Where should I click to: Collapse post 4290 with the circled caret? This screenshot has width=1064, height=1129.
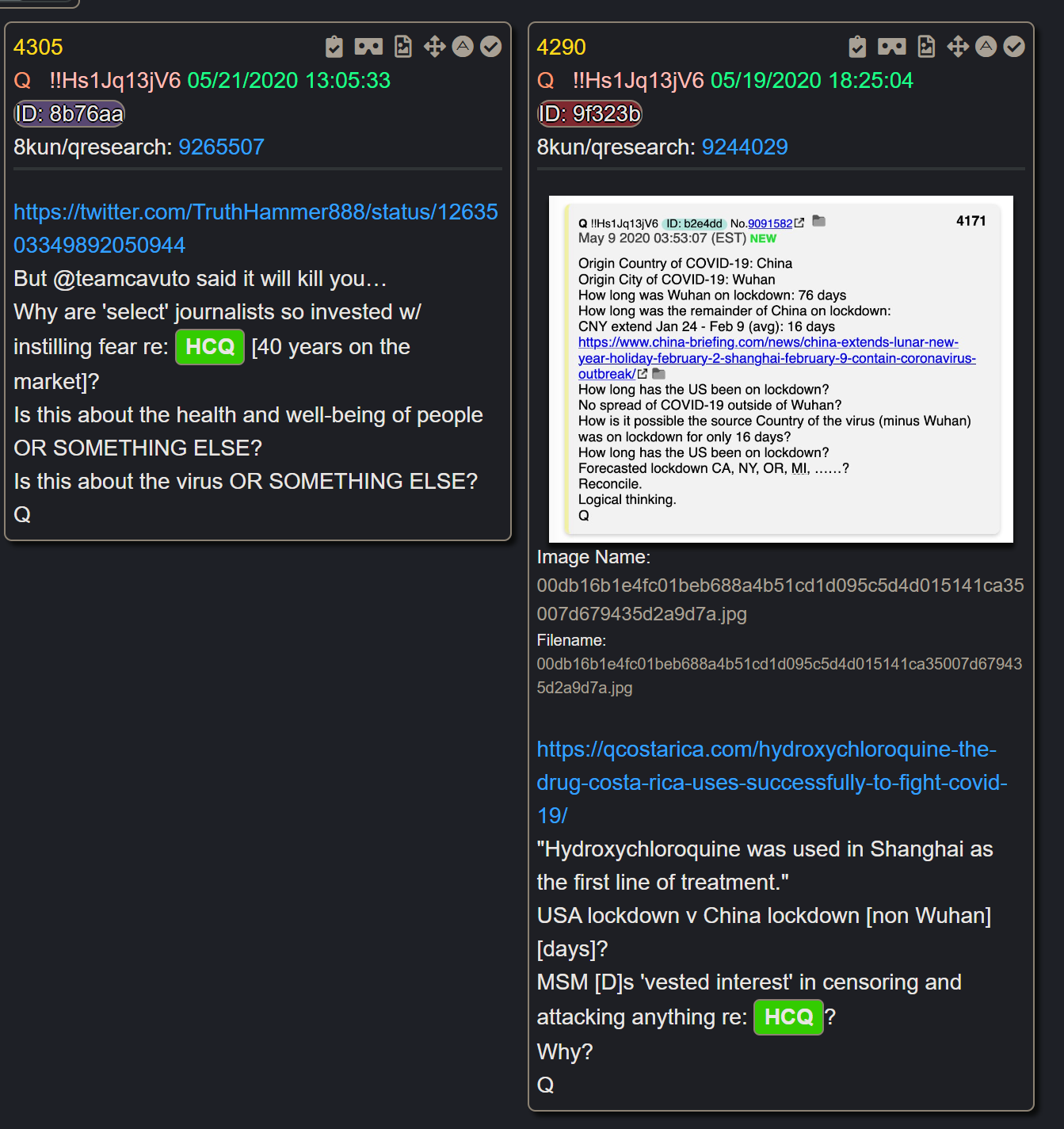click(986, 47)
